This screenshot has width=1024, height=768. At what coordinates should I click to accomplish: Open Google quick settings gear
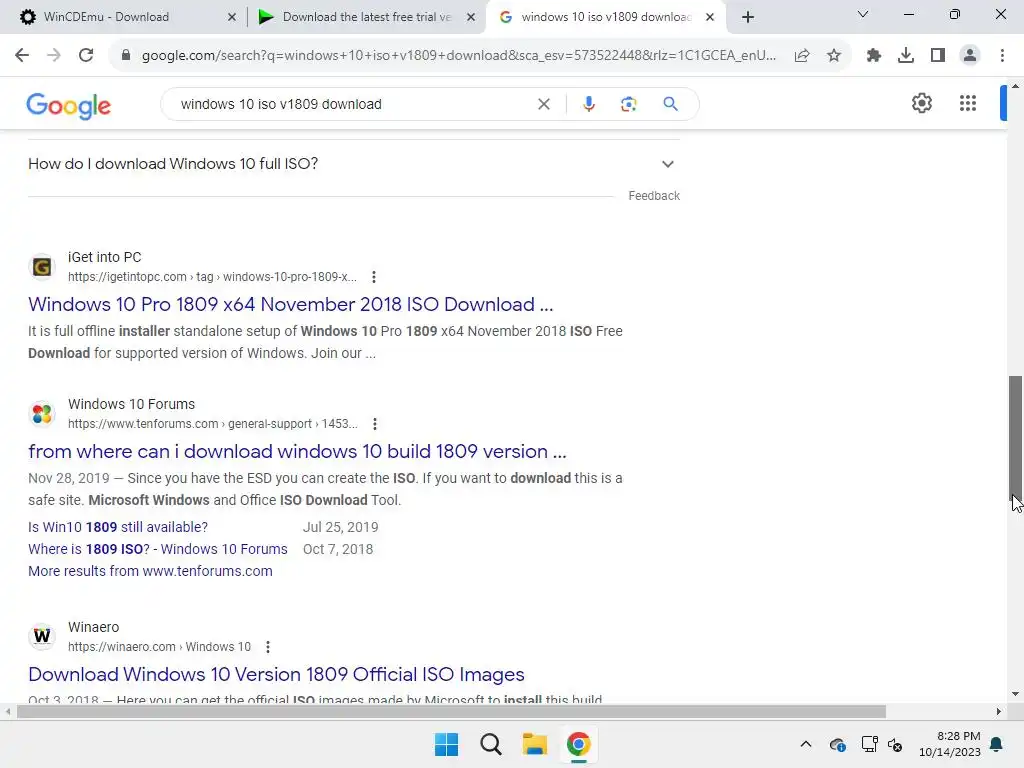tap(921, 103)
